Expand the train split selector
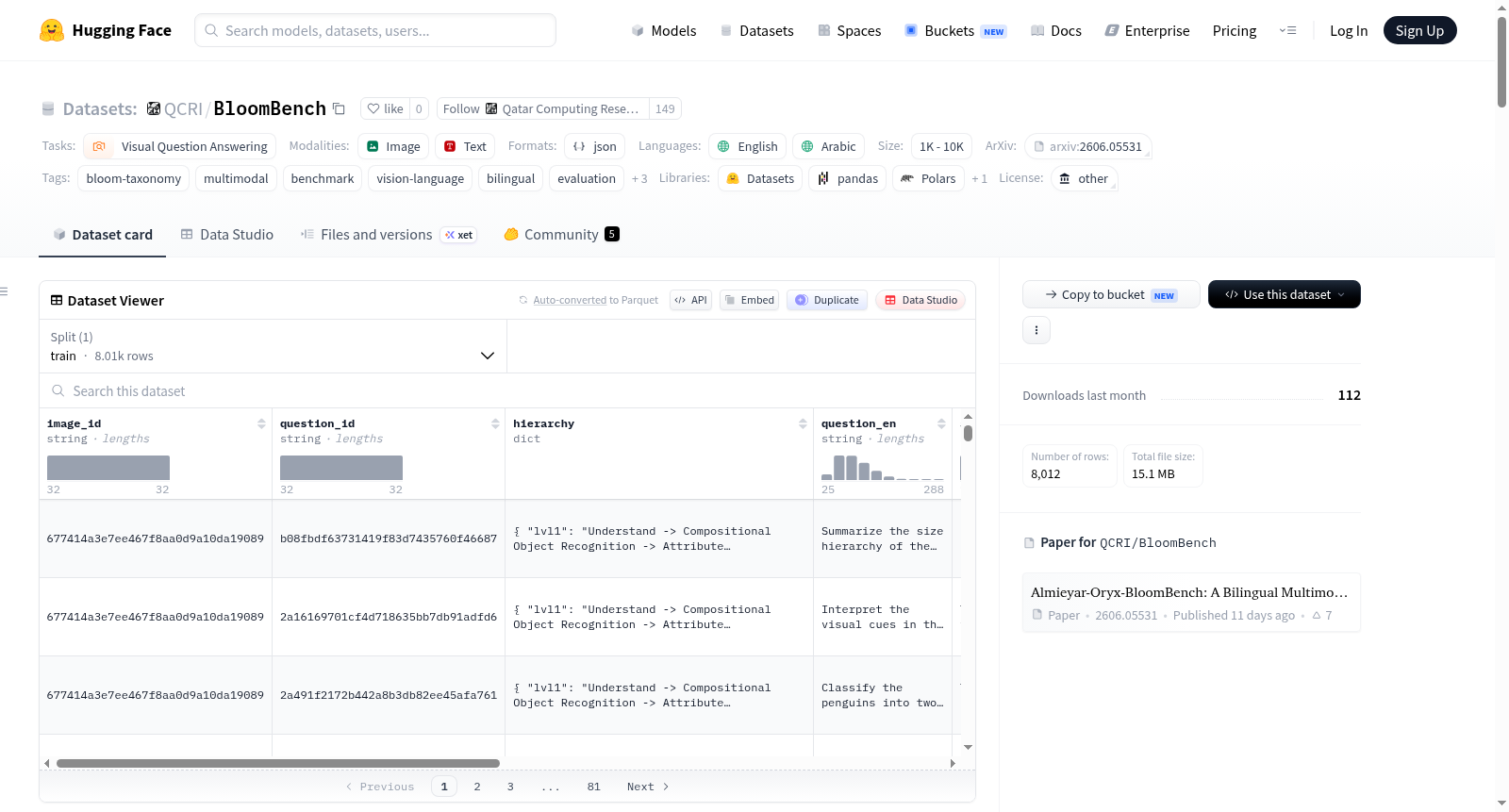Image resolution: width=1509 pixels, height=812 pixels. click(274, 346)
